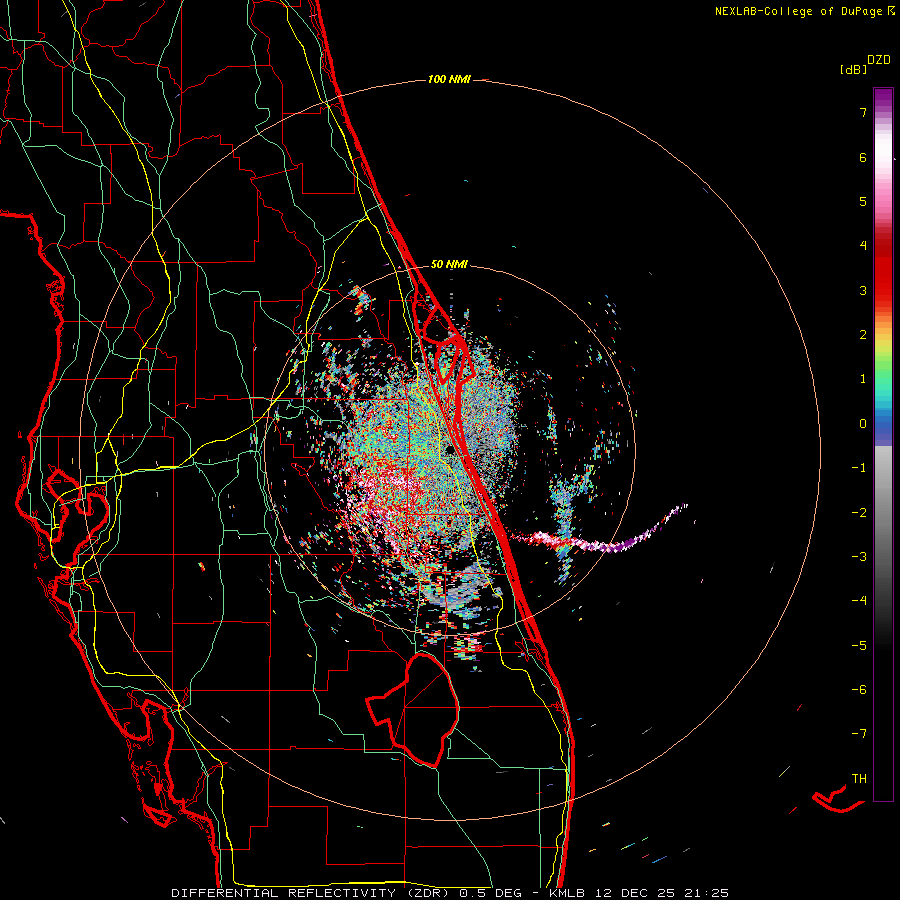Click the 7 value on color scale
Image resolution: width=900 pixels, height=900 pixels.
pyautogui.click(x=863, y=112)
